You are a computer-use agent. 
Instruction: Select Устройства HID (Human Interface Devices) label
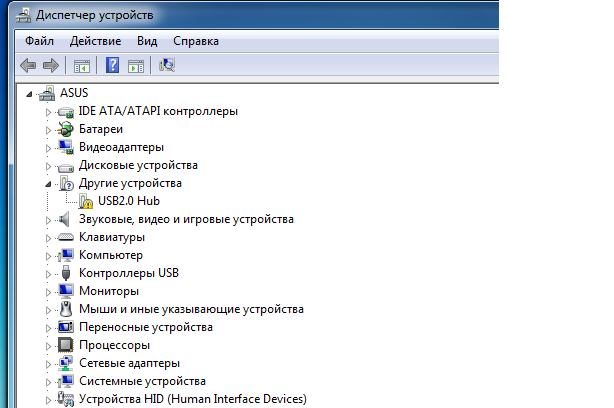[193, 399]
